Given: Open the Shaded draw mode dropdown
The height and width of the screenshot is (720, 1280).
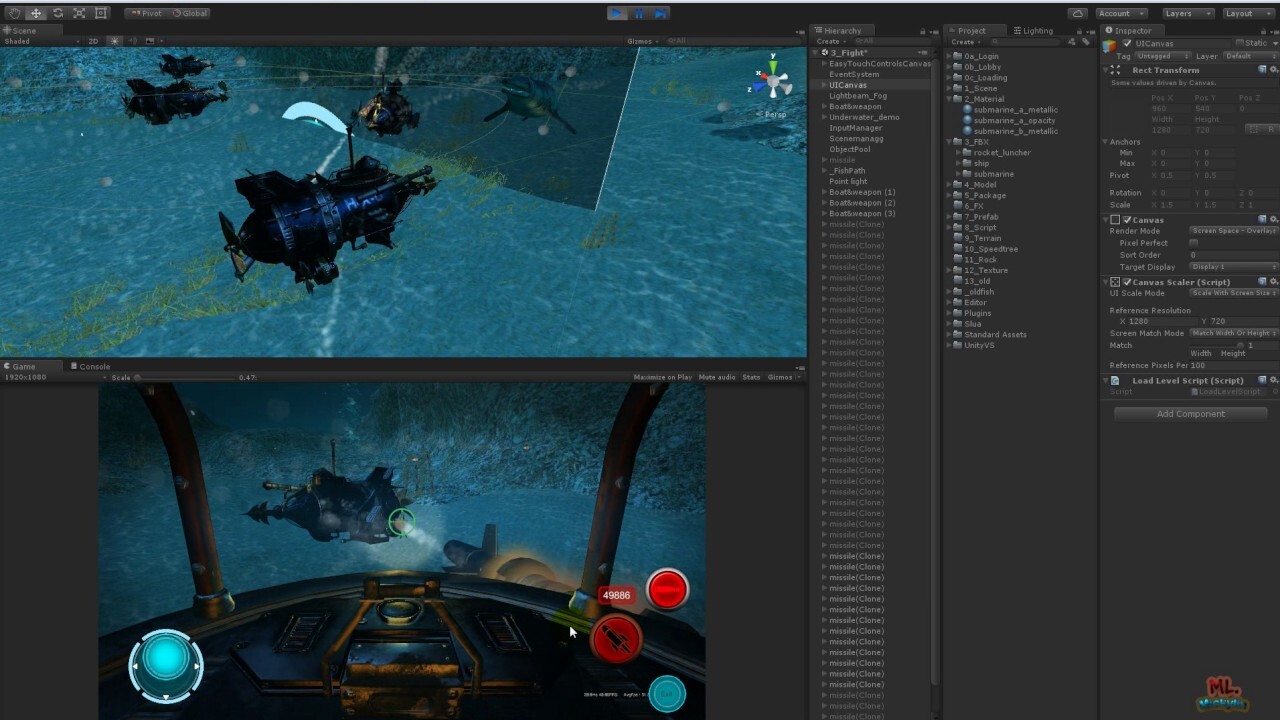Looking at the screenshot, I should (x=18, y=40).
